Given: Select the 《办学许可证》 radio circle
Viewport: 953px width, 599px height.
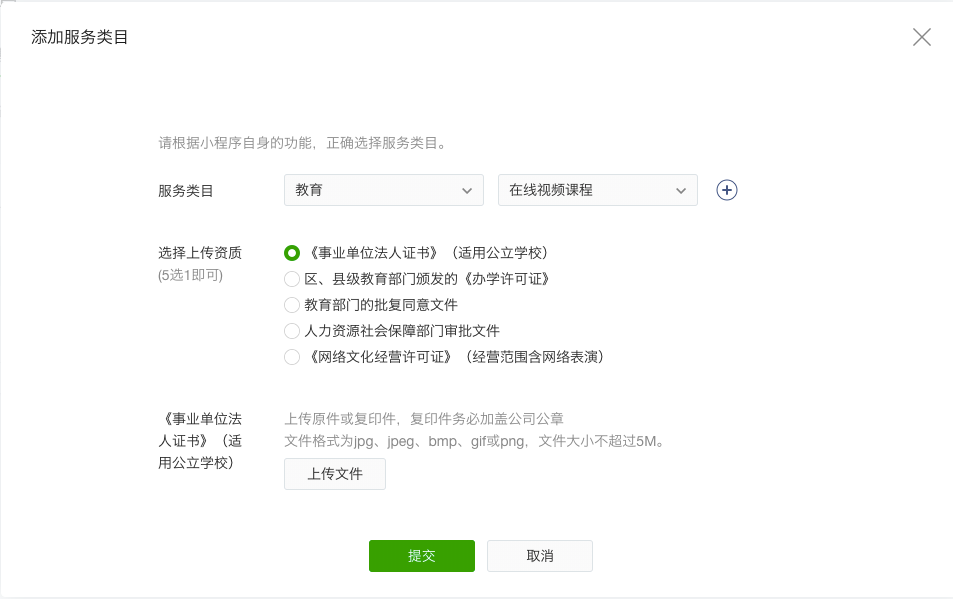Looking at the screenshot, I should 292,279.
